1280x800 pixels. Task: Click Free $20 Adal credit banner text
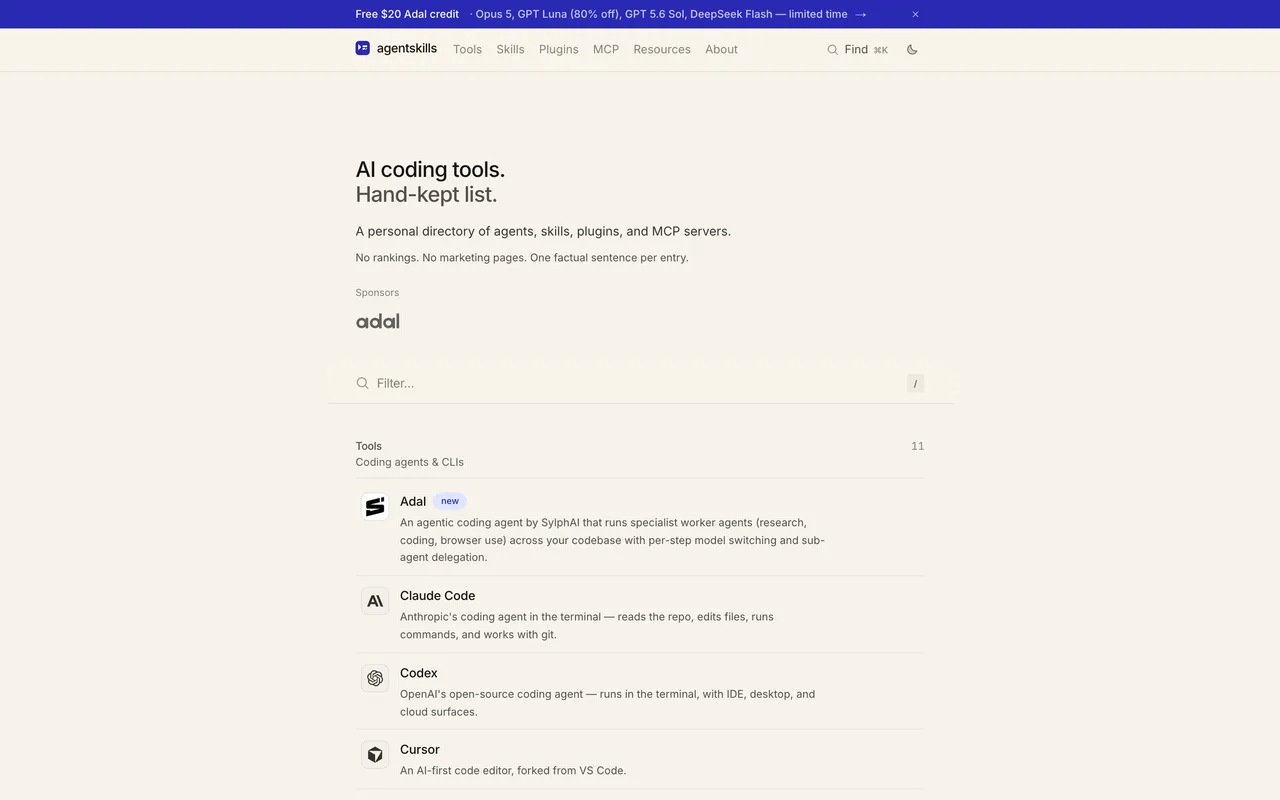pyautogui.click(x=407, y=14)
